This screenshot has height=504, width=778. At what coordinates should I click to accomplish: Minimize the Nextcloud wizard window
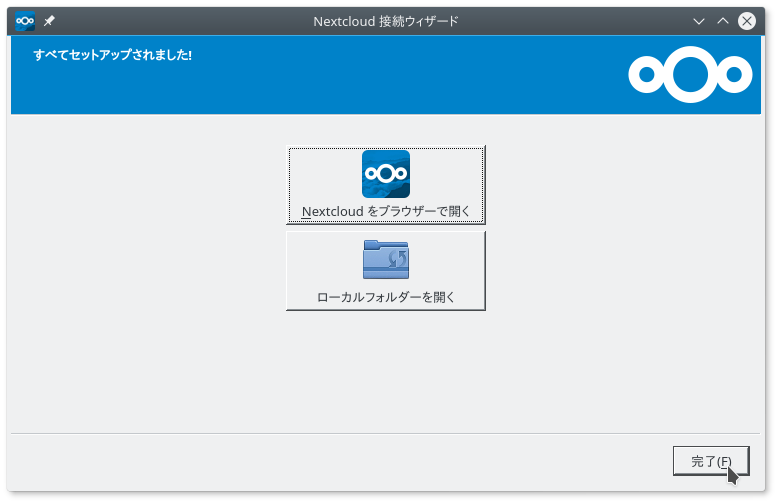(x=699, y=21)
